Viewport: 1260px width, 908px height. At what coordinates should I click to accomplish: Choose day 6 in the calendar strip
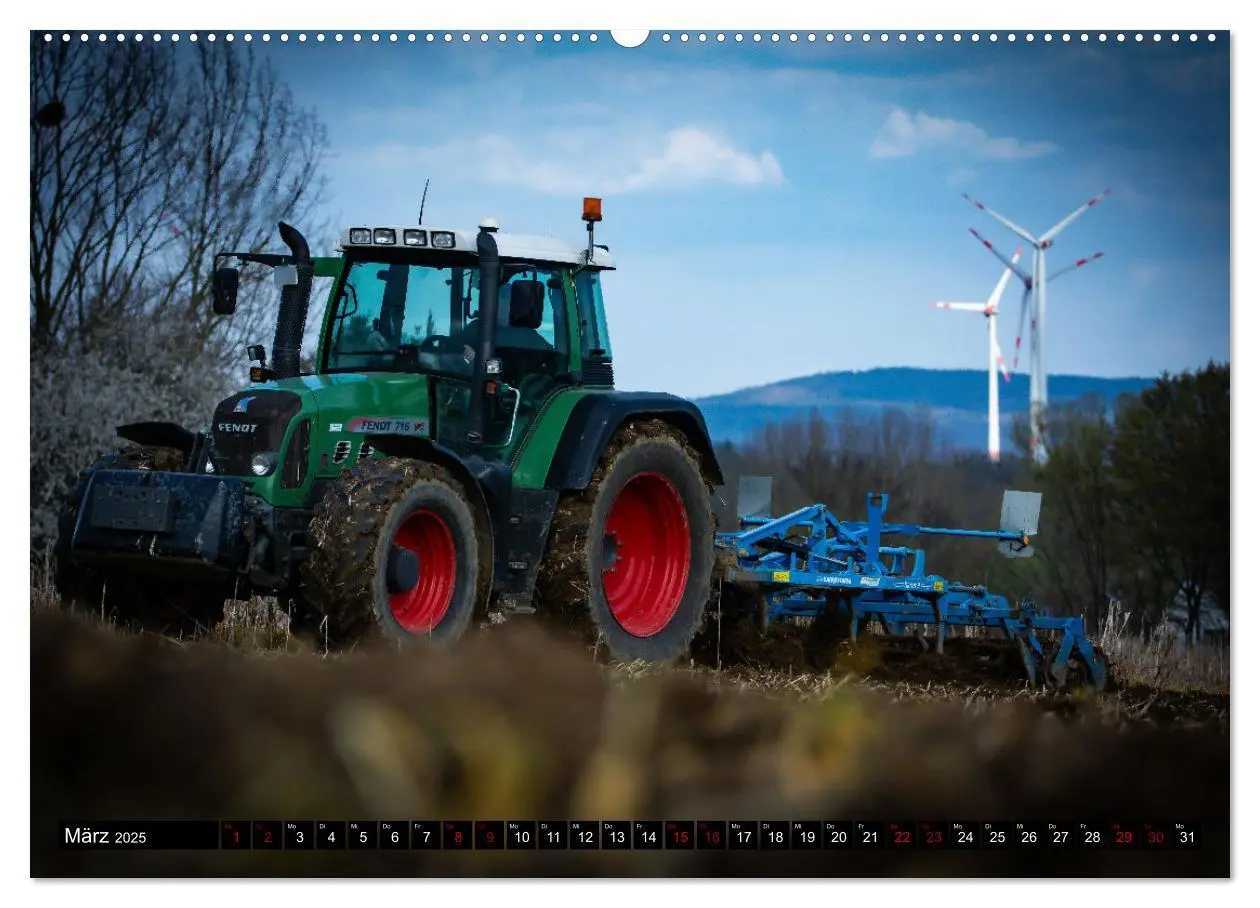click(394, 836)
